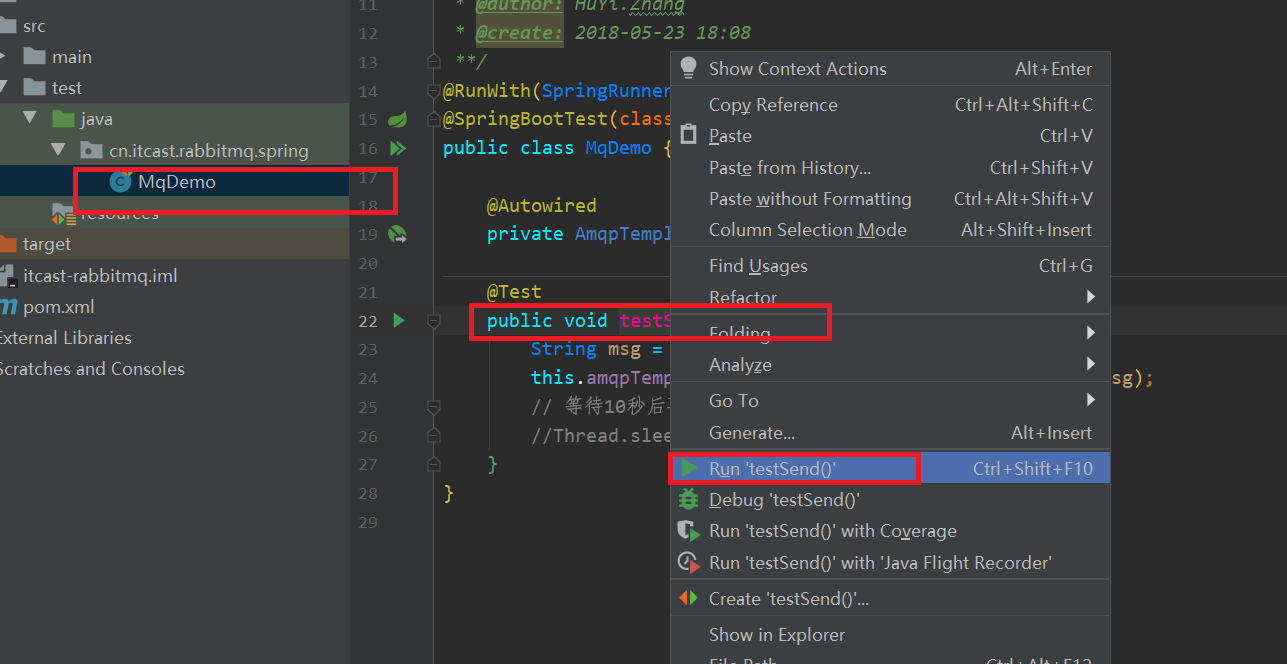
Task: Click the Run with Coverage shield icon
Action: point(688,531)
